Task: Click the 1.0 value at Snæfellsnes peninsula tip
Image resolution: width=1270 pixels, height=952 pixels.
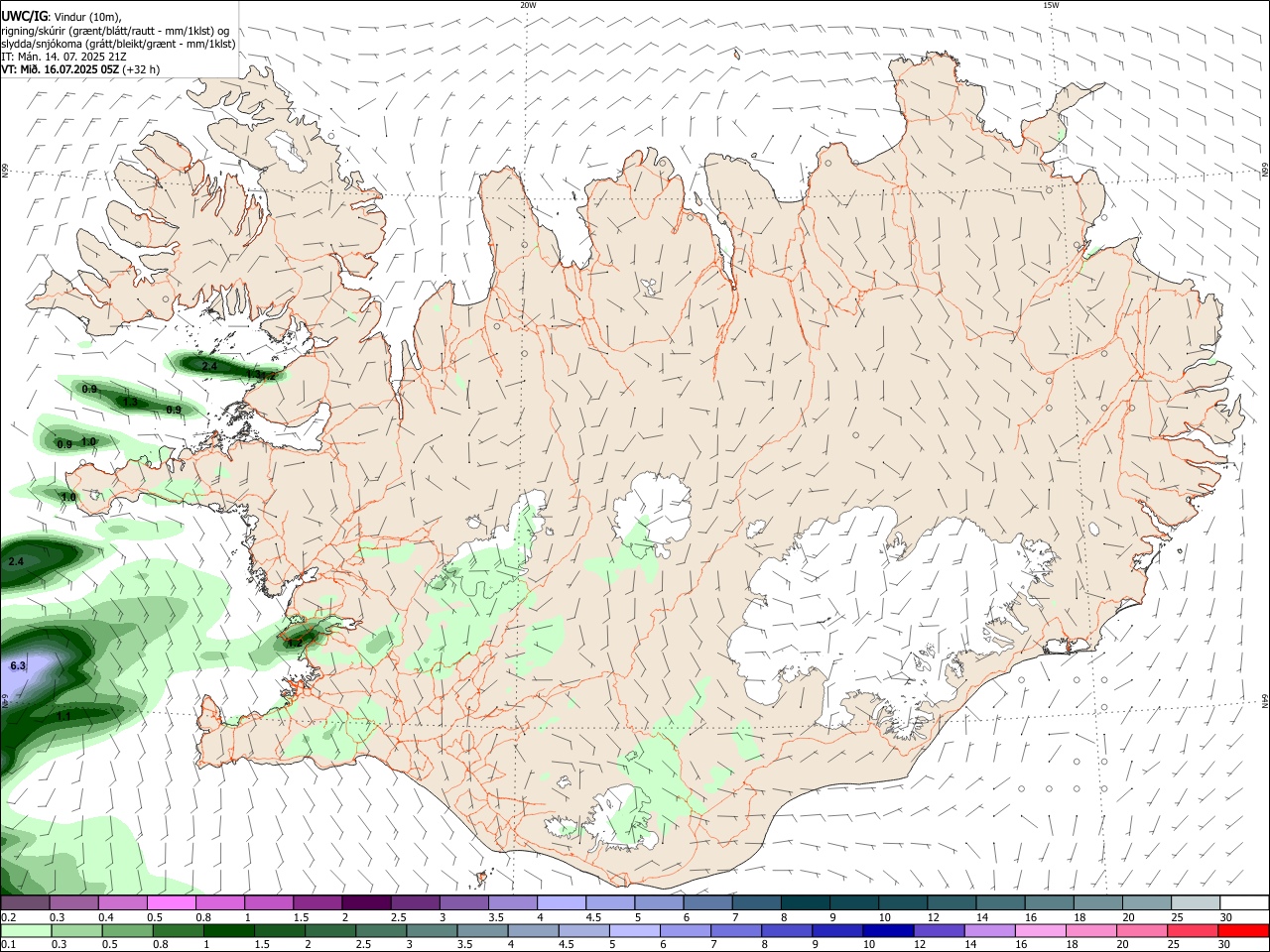Action: 68,497
